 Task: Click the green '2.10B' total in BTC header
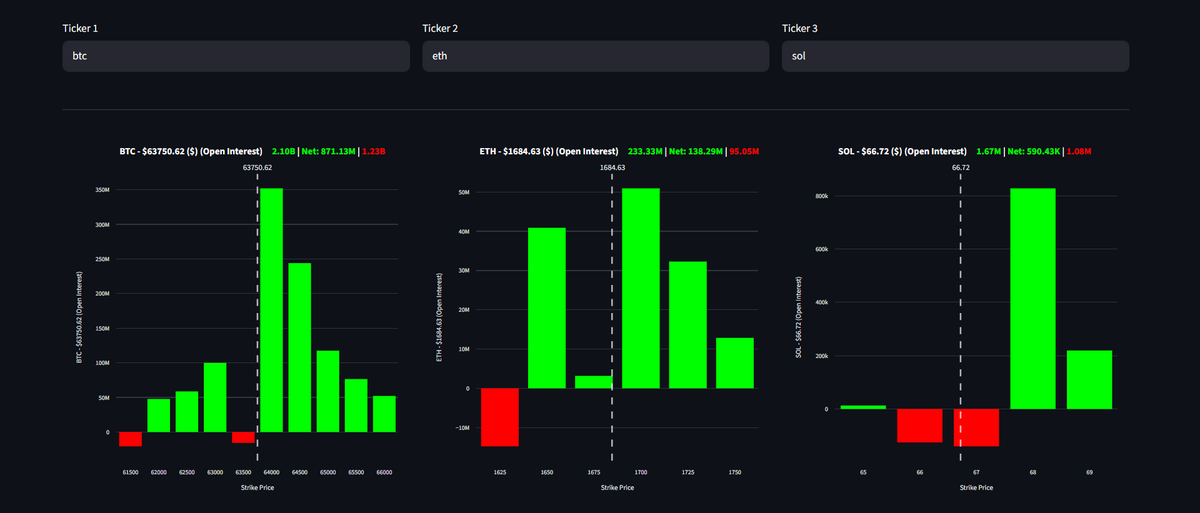[x=284, y=151]
